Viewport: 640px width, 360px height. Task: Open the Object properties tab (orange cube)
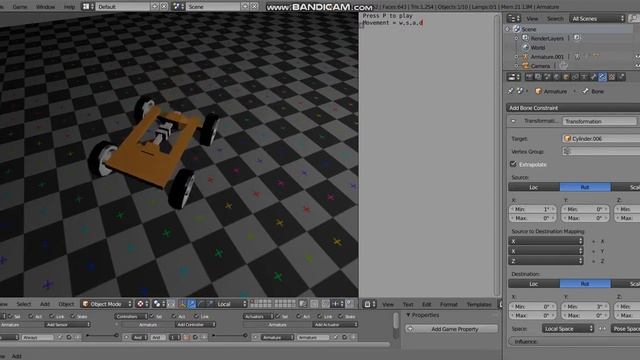(x=566, y=77)
